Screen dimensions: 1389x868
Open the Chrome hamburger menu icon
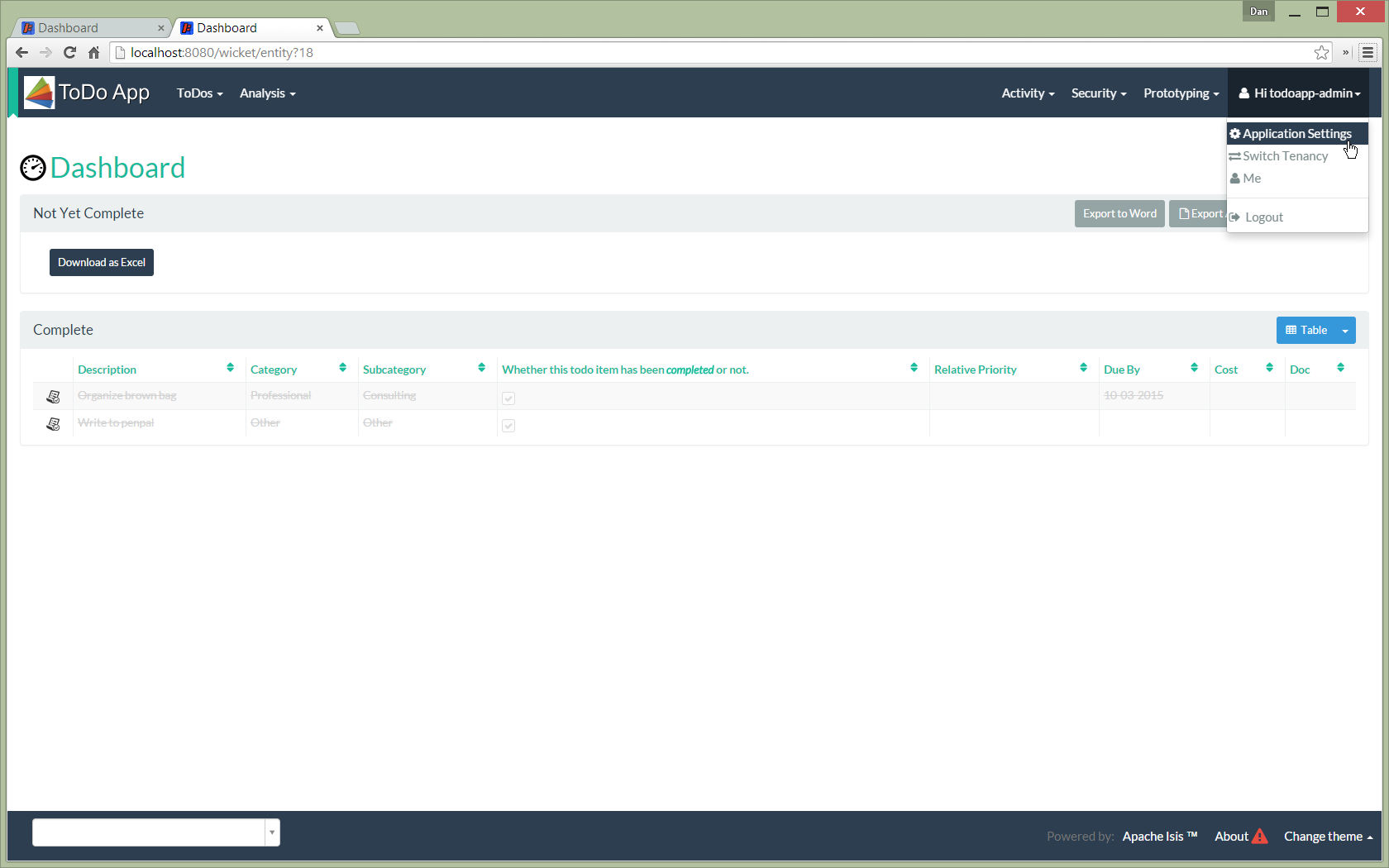pos(1368,53)
